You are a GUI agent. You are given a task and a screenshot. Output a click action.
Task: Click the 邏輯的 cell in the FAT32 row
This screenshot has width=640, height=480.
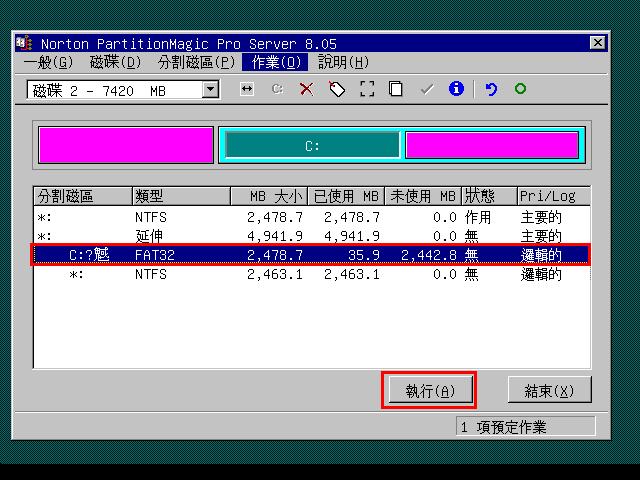[541, 255]
